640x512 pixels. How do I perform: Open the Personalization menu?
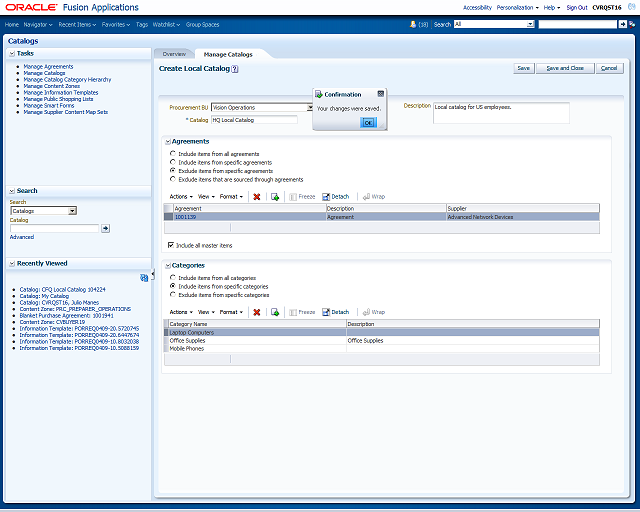click(517, 7)
